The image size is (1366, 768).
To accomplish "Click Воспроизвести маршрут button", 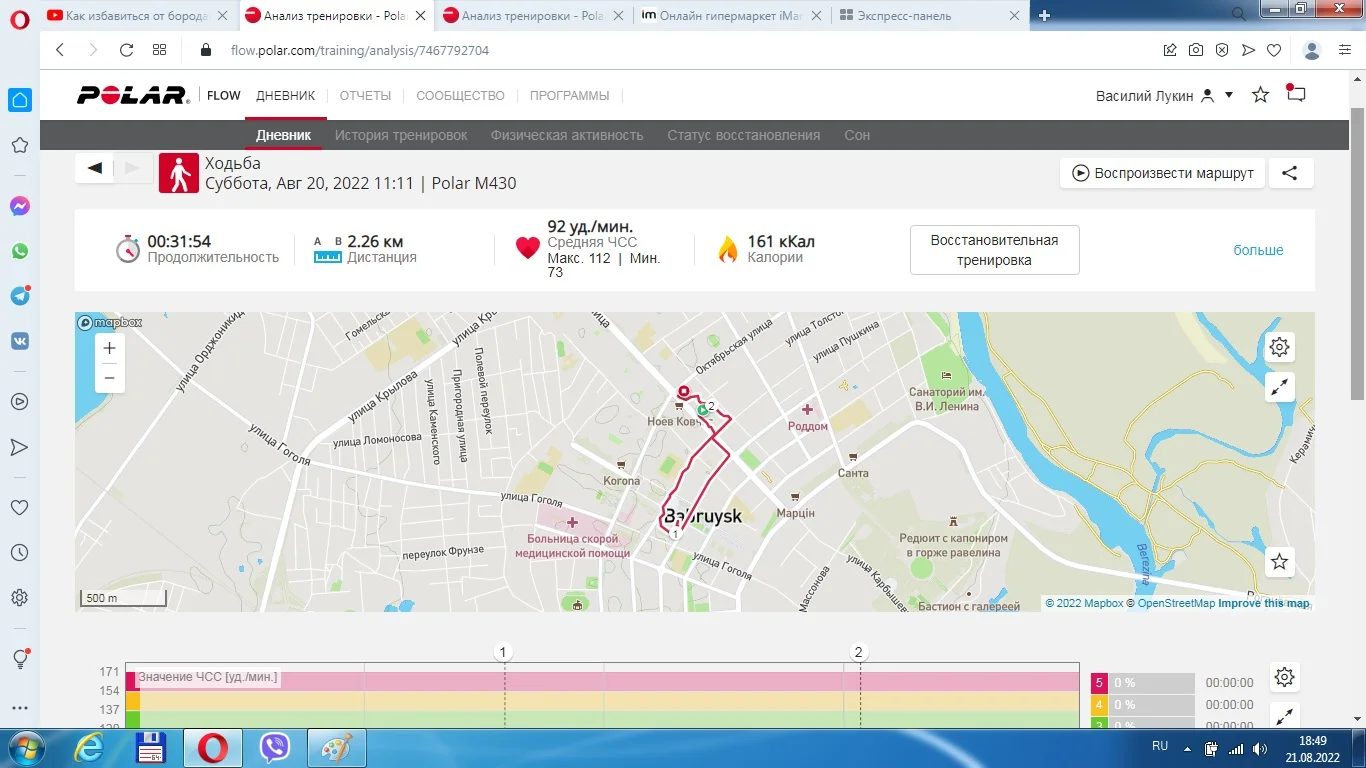I will (1163, 173).
